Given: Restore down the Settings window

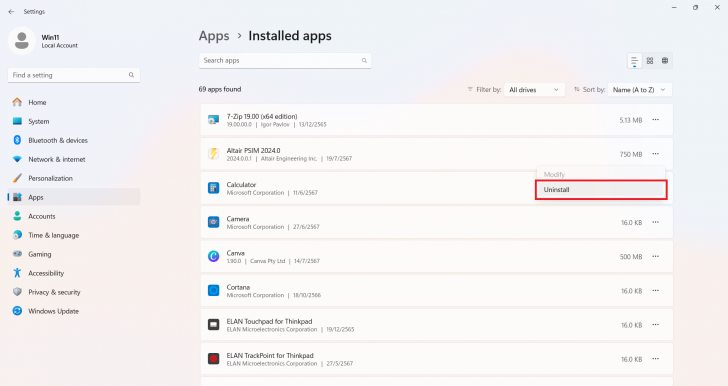Looking at the screenshot, I should pyautogui.click(x=696, y=7).
